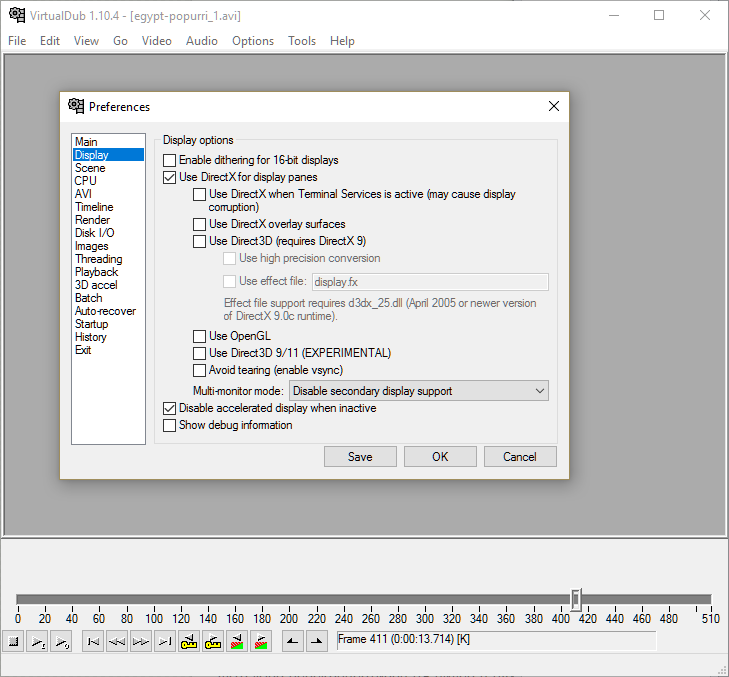Click the frame number status field
729x677 pixels.
tap(496, 640)
